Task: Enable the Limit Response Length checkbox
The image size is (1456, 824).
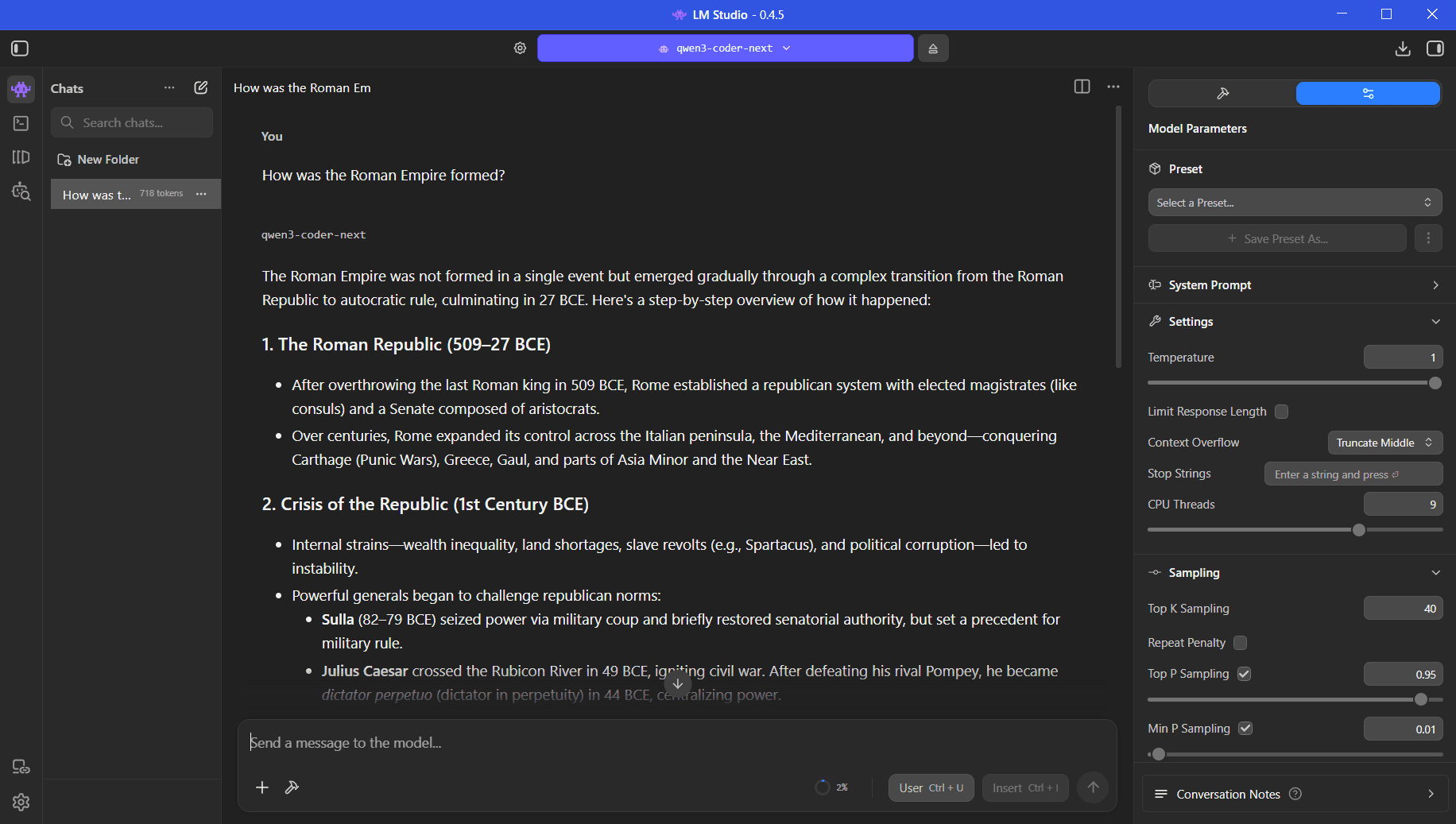Action: (1281, 412)
